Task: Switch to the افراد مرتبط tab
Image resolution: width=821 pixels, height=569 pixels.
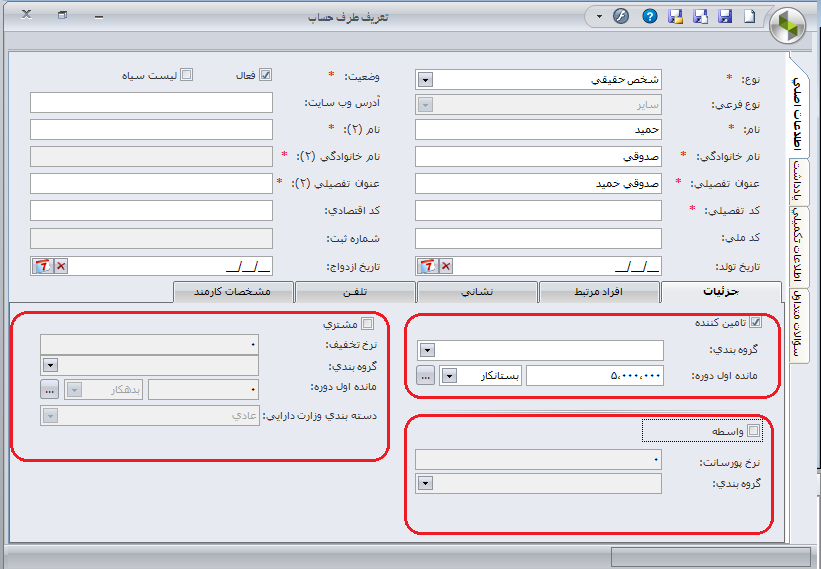Action: [598, 292]
